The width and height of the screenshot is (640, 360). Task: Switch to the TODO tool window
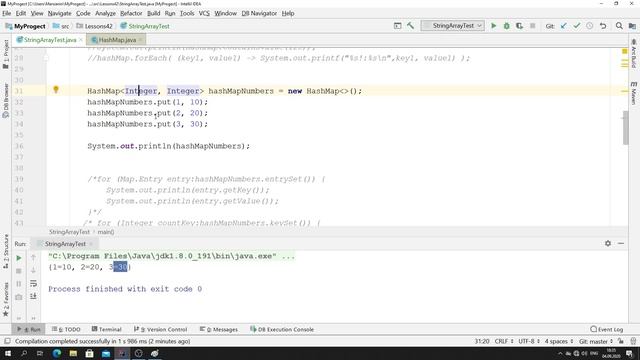pyautogui.click(x=66, y=329)
